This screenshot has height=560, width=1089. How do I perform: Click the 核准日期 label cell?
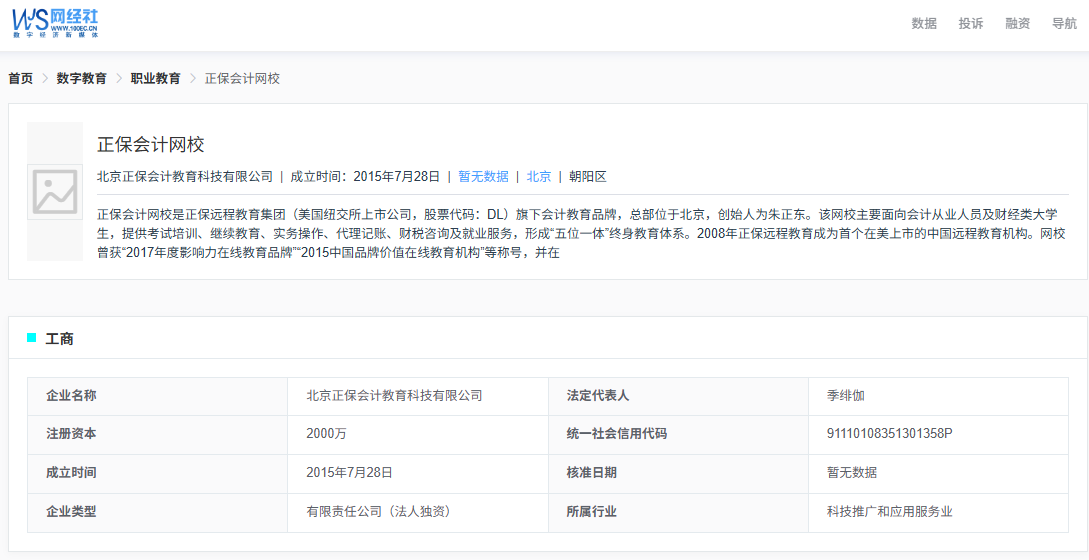(679, 474)
